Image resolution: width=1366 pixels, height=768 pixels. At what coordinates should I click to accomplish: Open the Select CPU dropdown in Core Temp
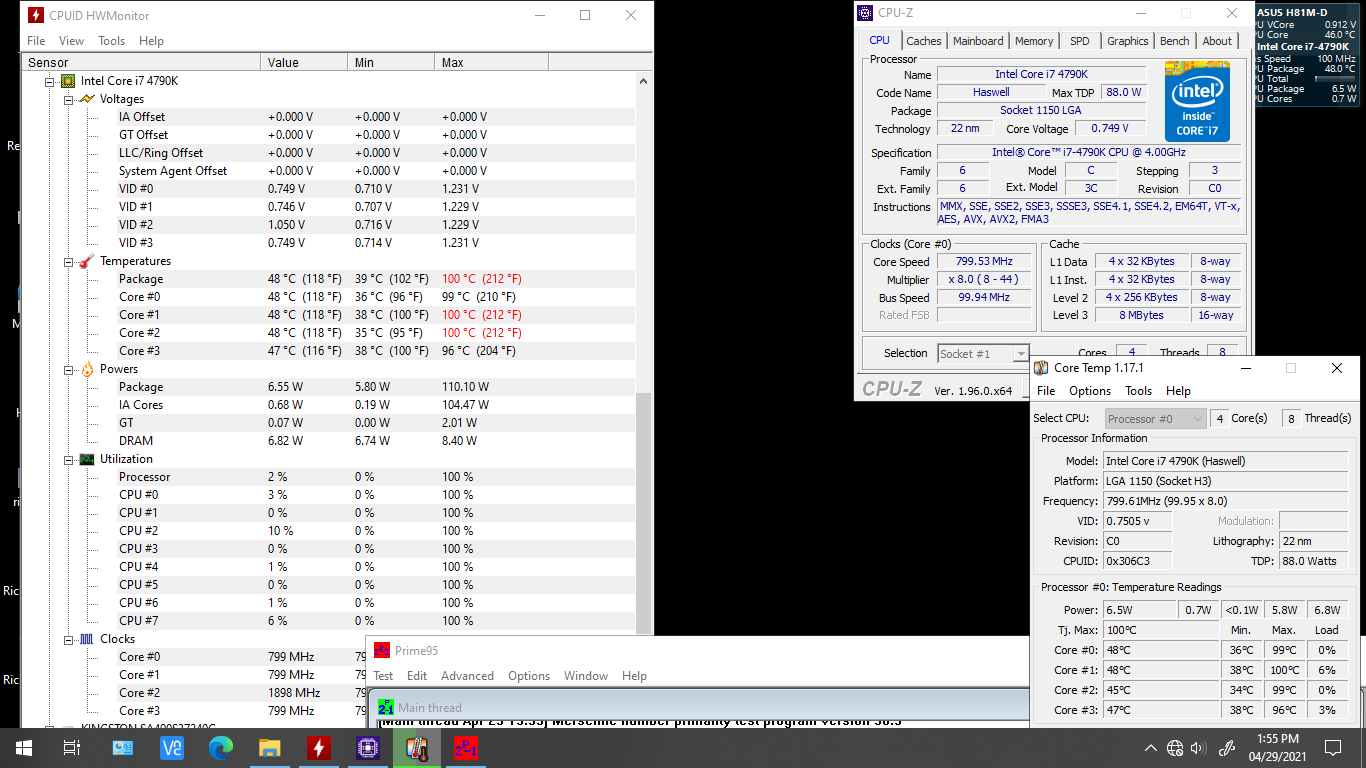(1155, 419)
